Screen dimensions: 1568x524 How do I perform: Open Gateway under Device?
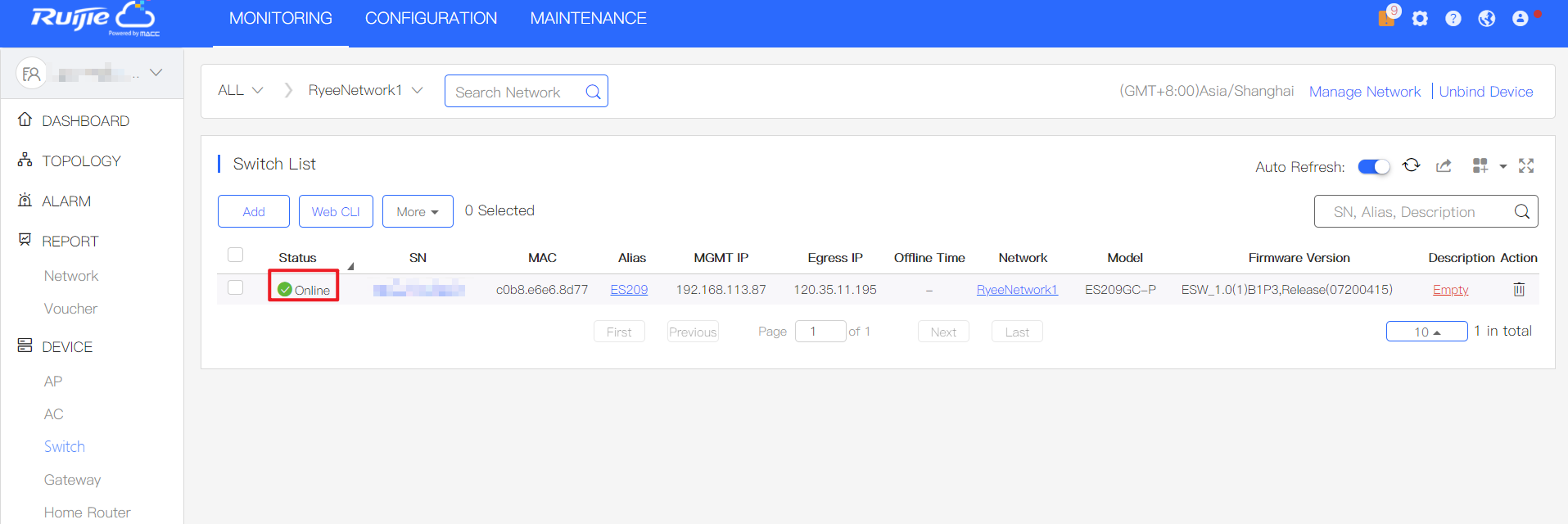(x=73, y=480)
